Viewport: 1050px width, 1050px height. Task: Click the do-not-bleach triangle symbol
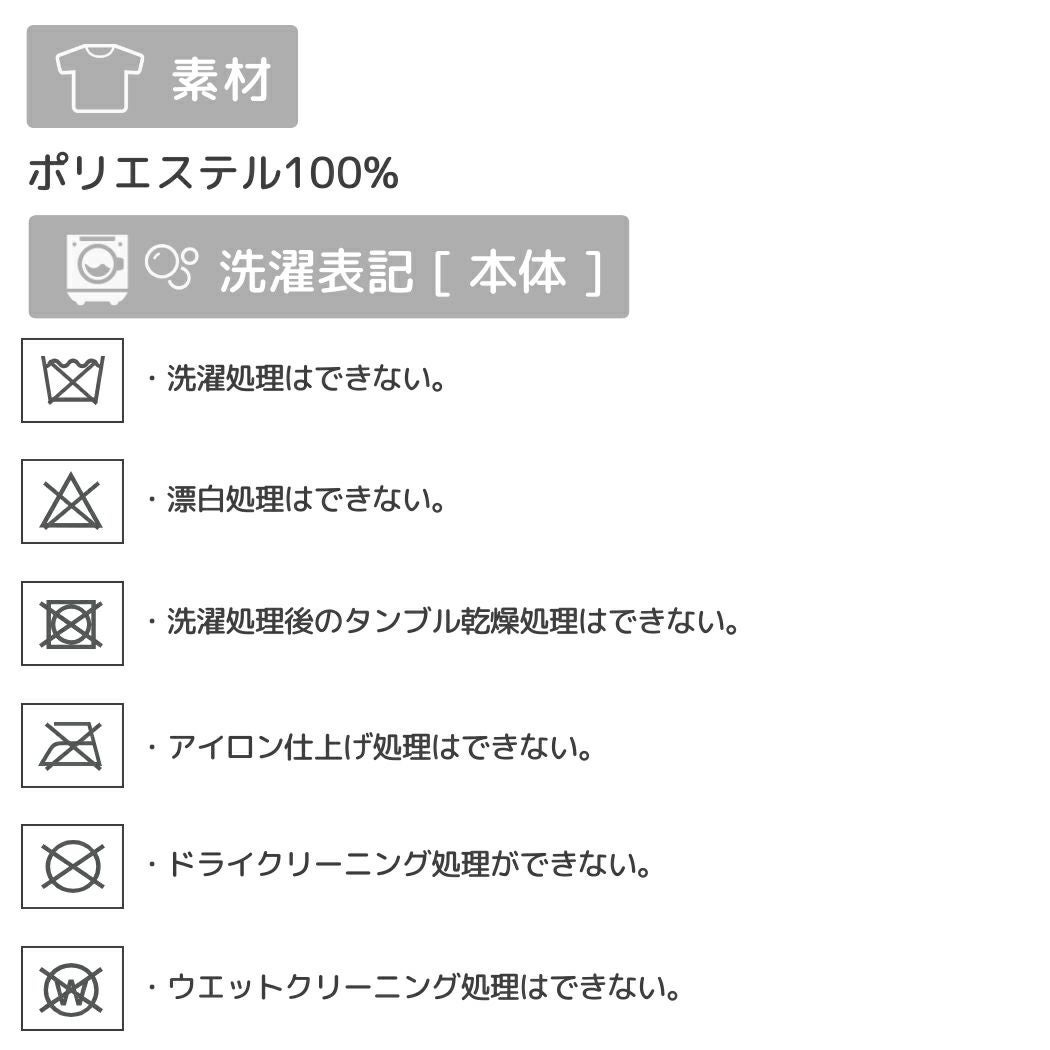(x=72, y=502)
